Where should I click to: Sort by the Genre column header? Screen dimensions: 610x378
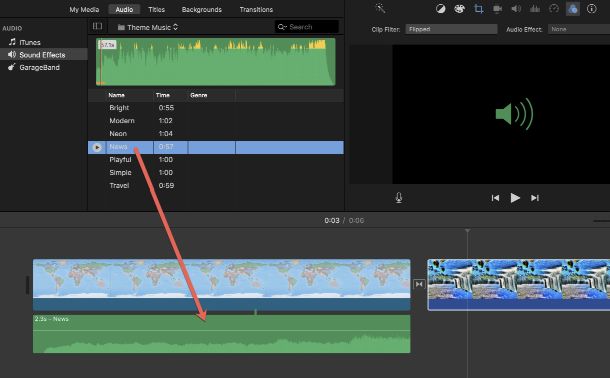(198, 95)
